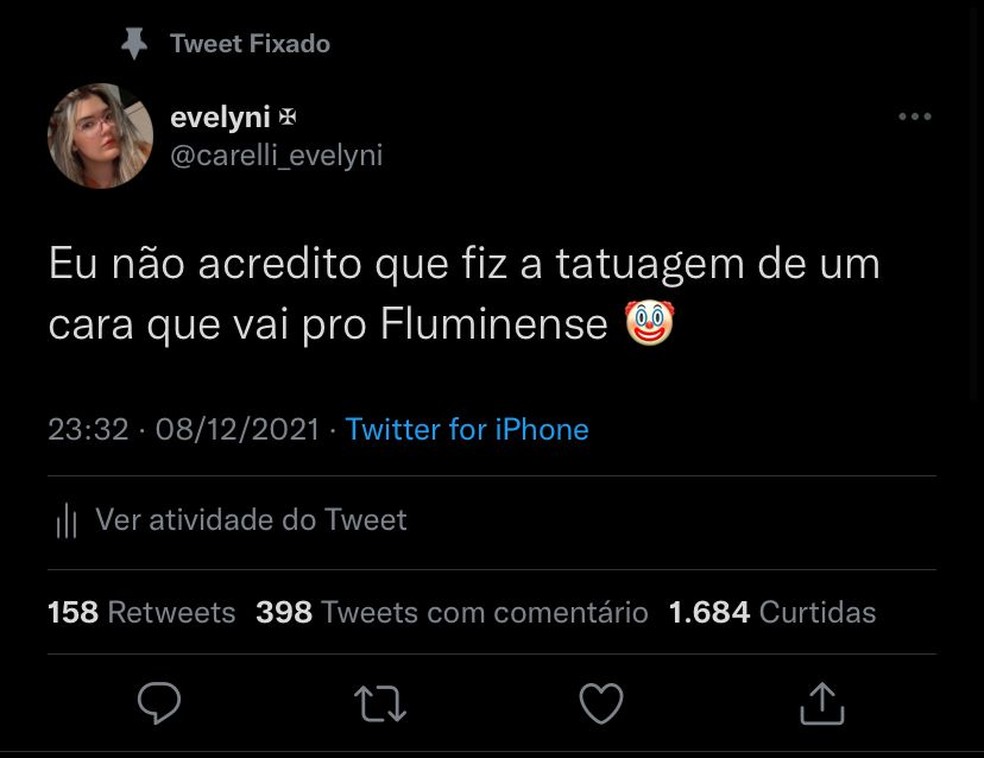Click the cross symbol beside evelyni
The height and width of the screenshot is (758, 984).
point(288,118)
